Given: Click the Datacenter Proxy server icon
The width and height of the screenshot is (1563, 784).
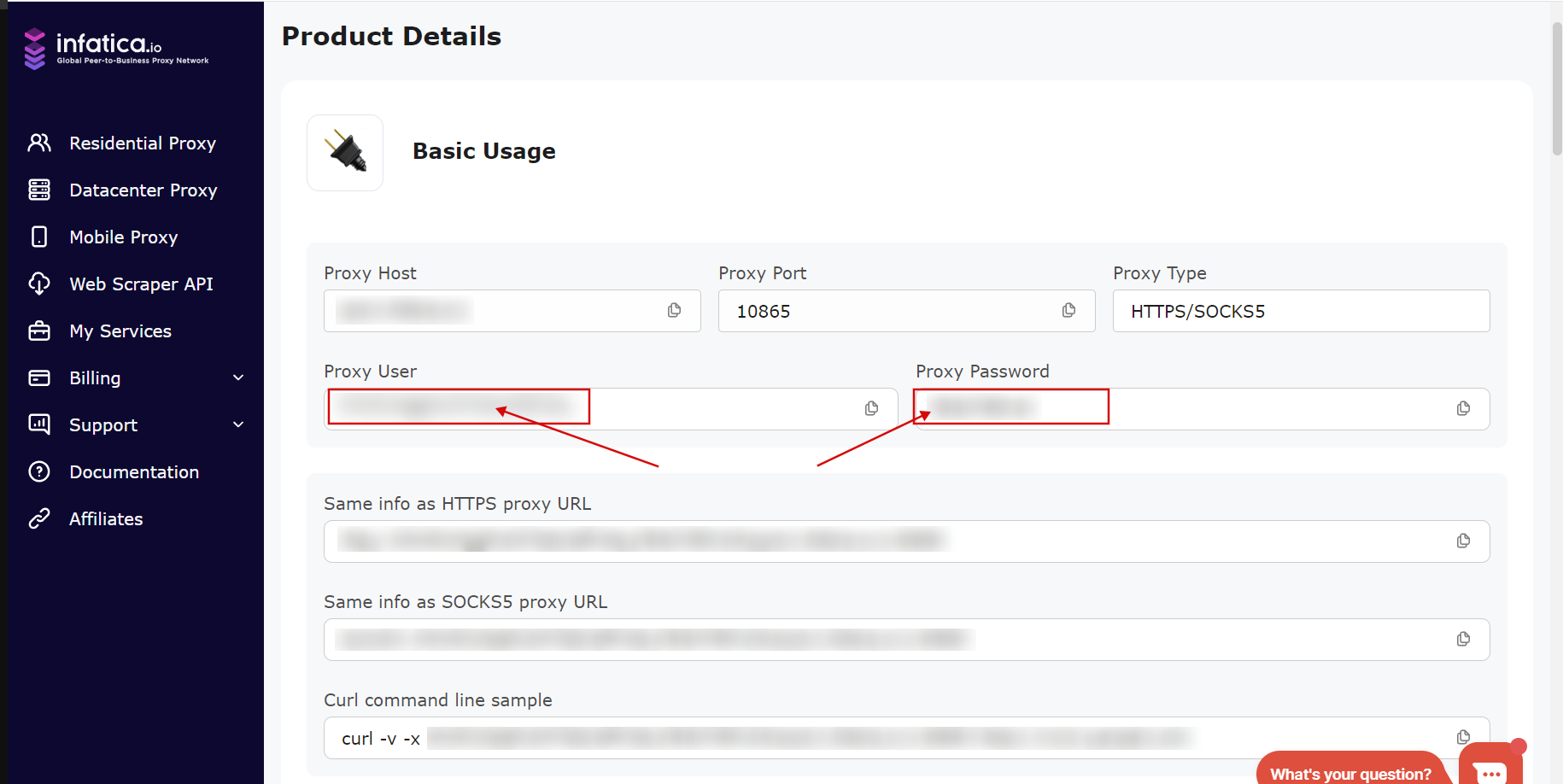Looking at the screenshot, I should click(39, 190).
